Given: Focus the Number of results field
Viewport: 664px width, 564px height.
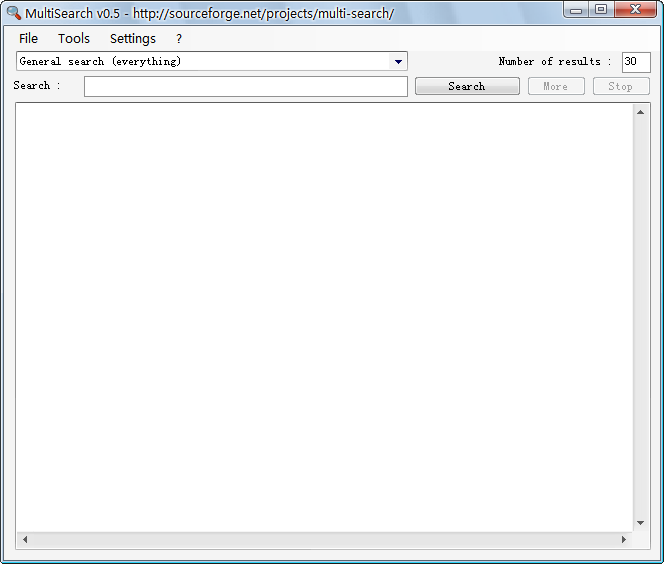Looking at the screenshot, I should 635,62.
